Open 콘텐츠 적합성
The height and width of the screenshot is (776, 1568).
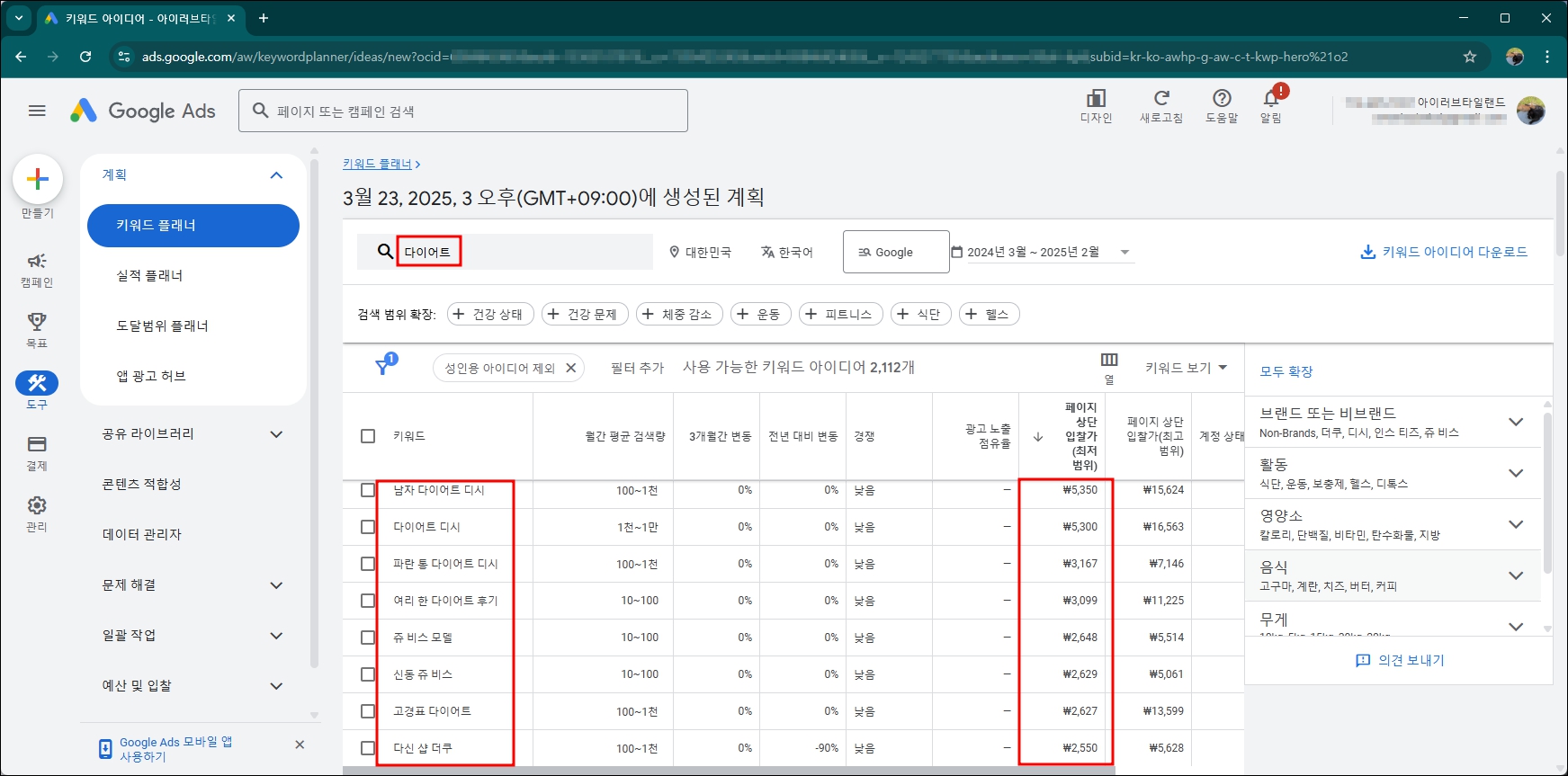(x=142, y=484)
